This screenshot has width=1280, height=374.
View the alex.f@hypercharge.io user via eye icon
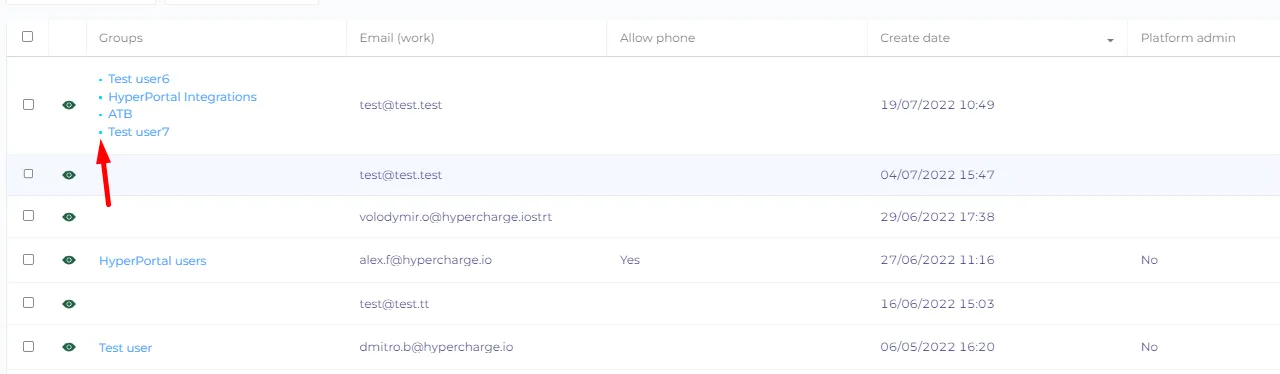coord(69,260)
